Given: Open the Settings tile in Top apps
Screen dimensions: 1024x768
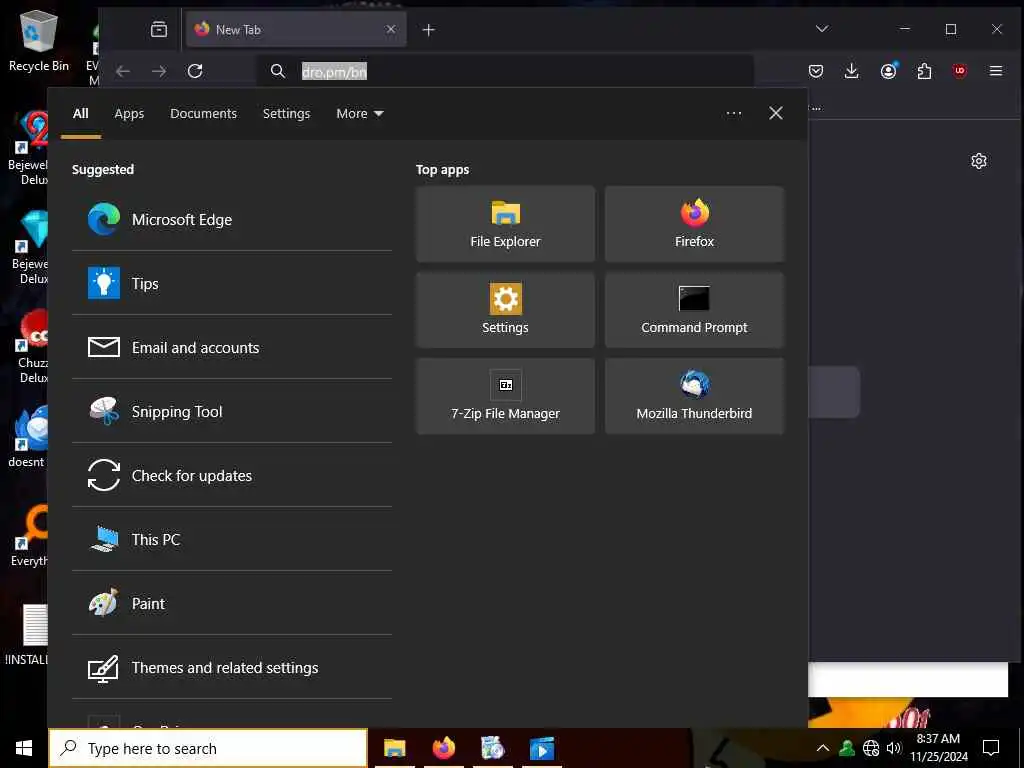Looking at the screenshot, I should pos(505,310).
